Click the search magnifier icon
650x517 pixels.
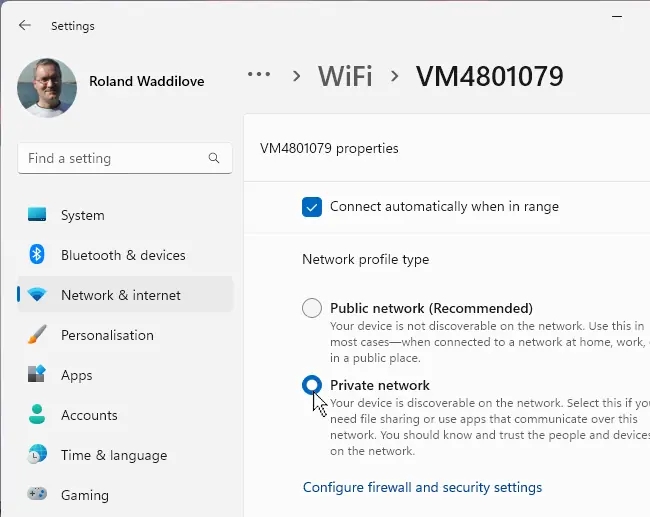click(214, 158)
